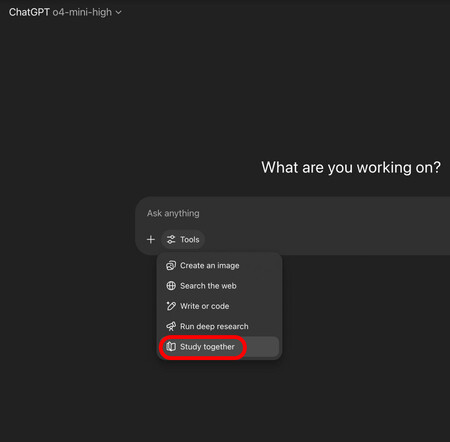
Task: Click empty composer space right of Tools button
Action: (x=327, y=239)
